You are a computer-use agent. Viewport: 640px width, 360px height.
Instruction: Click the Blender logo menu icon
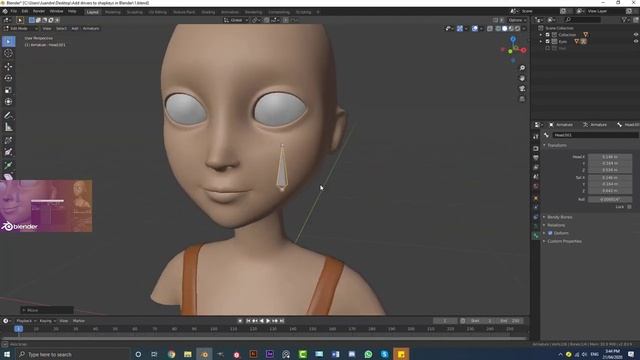pyautogui.click(x=5, y=11)
